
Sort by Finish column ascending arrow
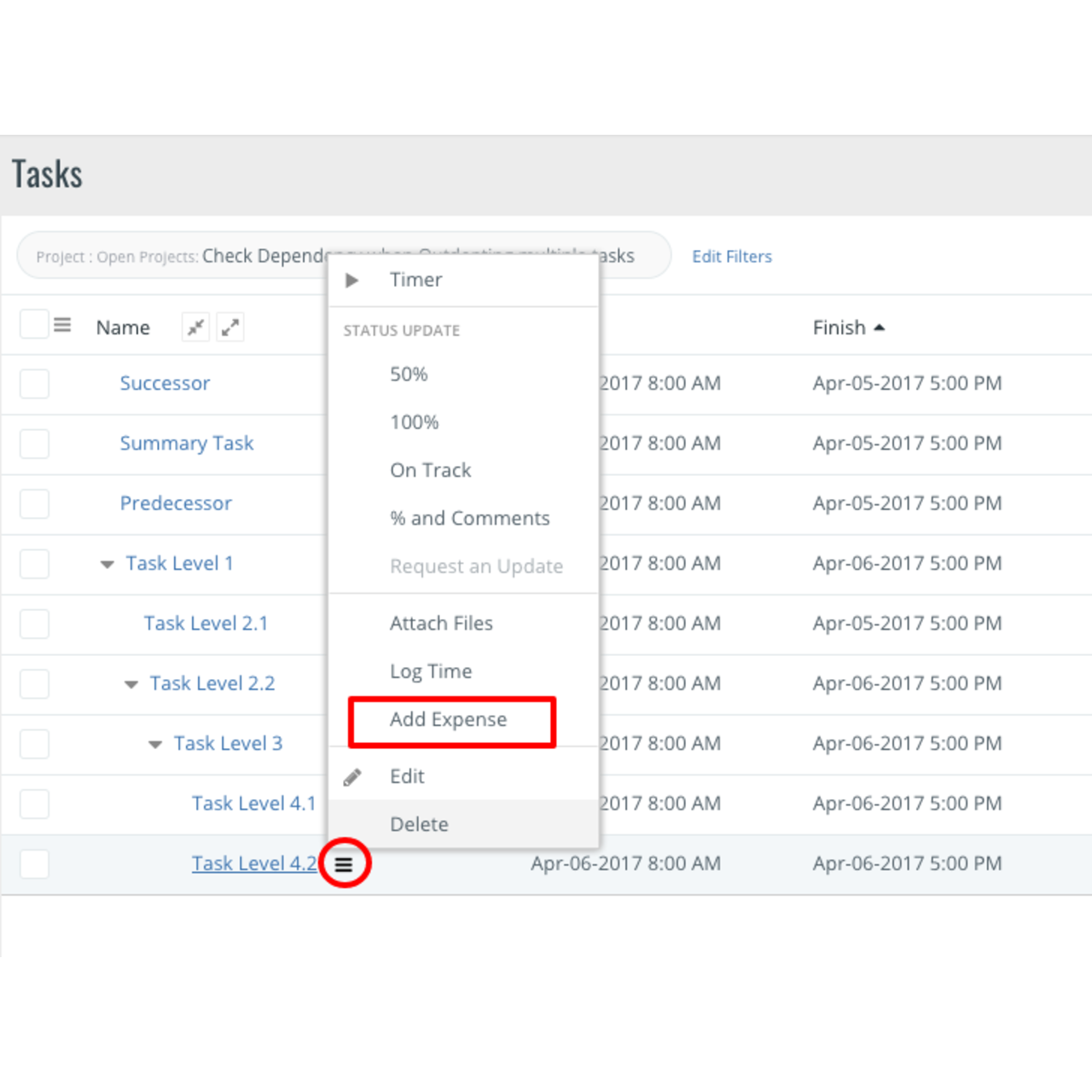click(880, 328)
